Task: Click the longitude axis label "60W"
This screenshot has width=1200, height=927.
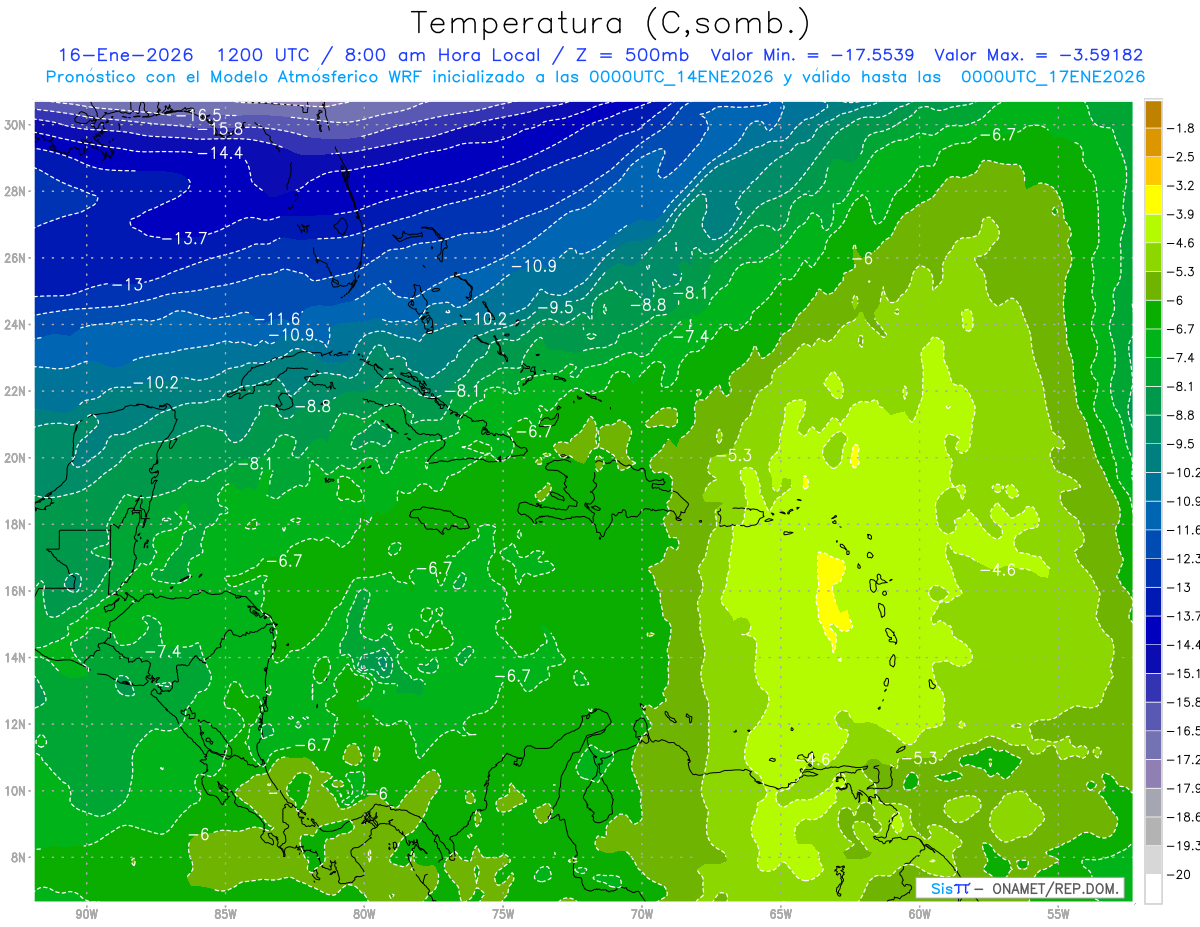Action: [x=920, y=914]
